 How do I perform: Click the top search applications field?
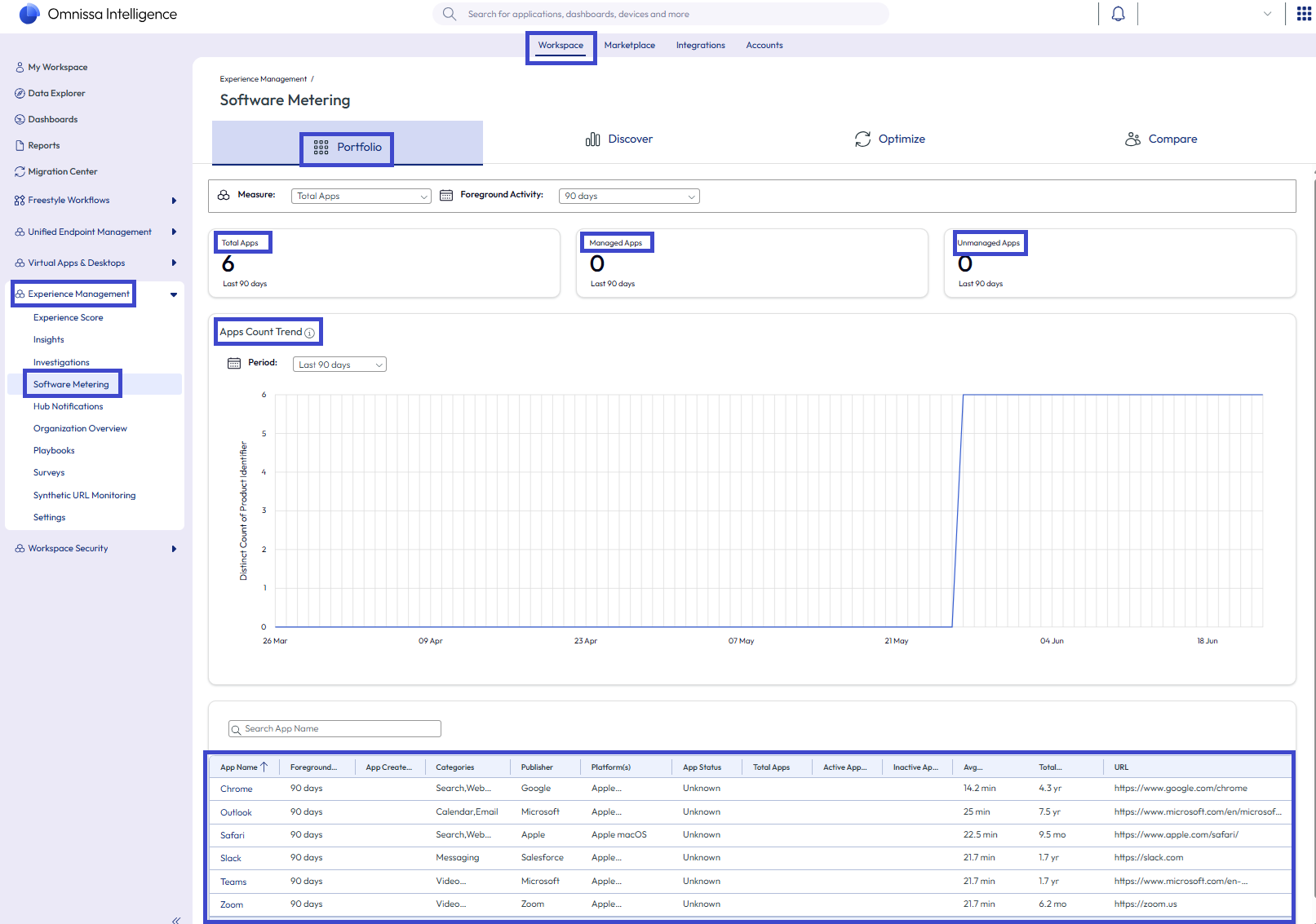[661, 14]
